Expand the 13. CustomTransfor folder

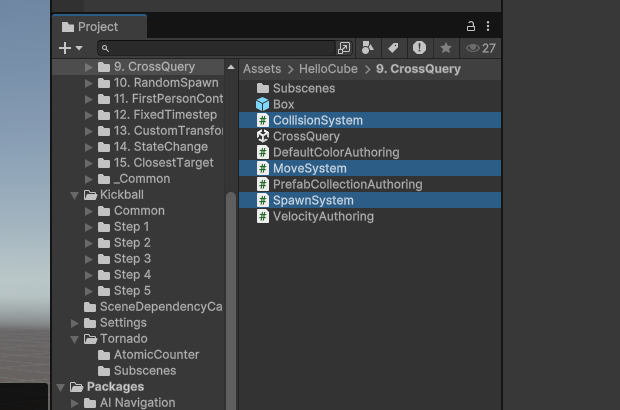89,131
